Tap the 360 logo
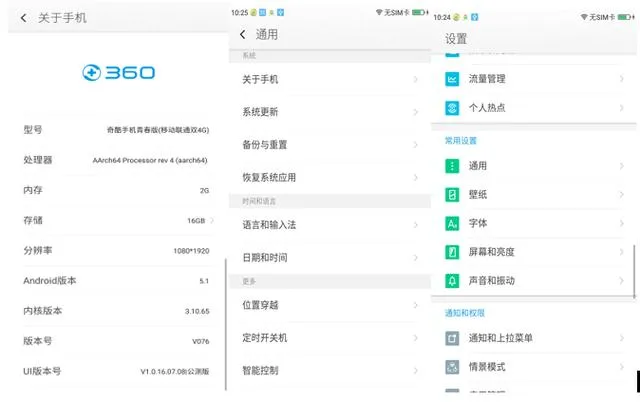 [x=118, y=73]
